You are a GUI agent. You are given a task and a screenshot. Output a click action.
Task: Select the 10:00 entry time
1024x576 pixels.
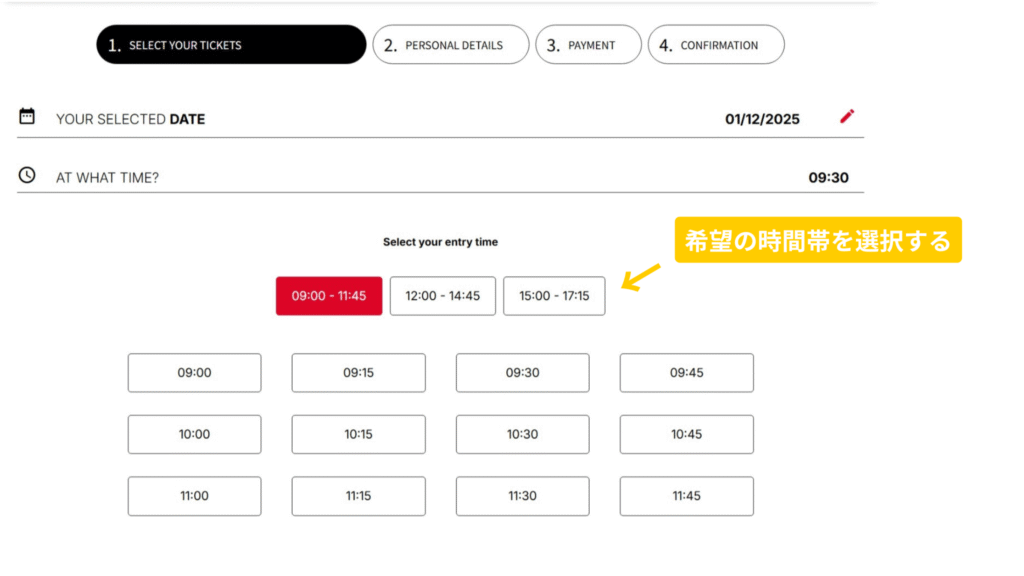tap(194, 435)
